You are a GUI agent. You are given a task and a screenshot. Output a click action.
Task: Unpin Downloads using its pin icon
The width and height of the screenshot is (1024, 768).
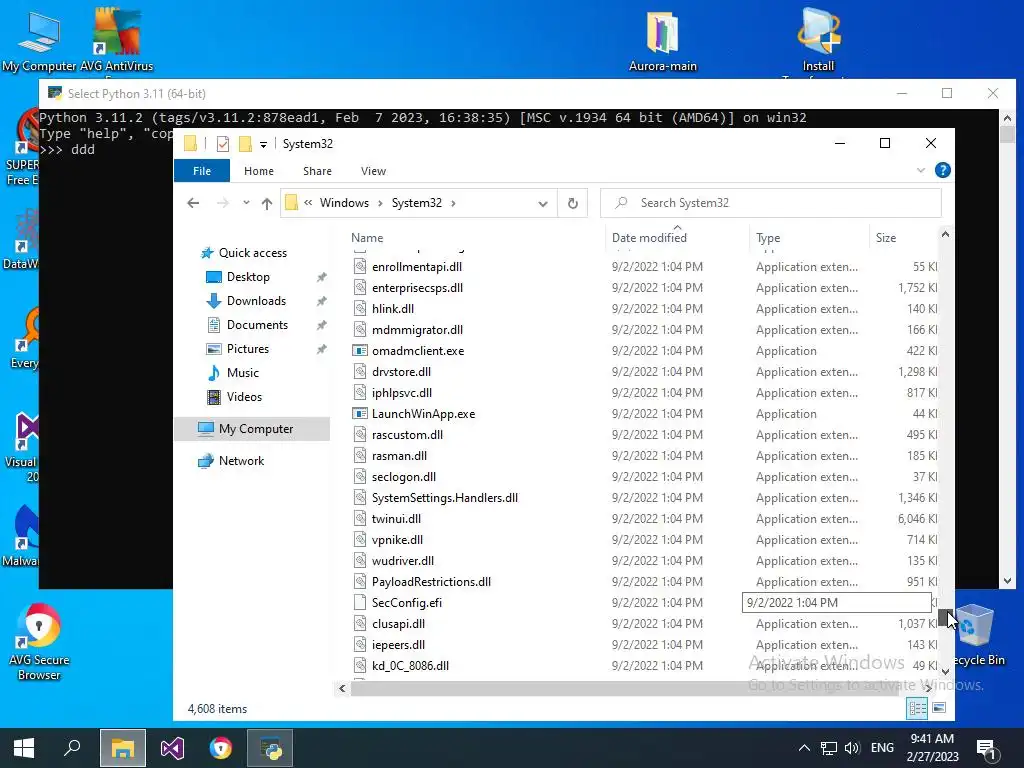tap(321, 302)
